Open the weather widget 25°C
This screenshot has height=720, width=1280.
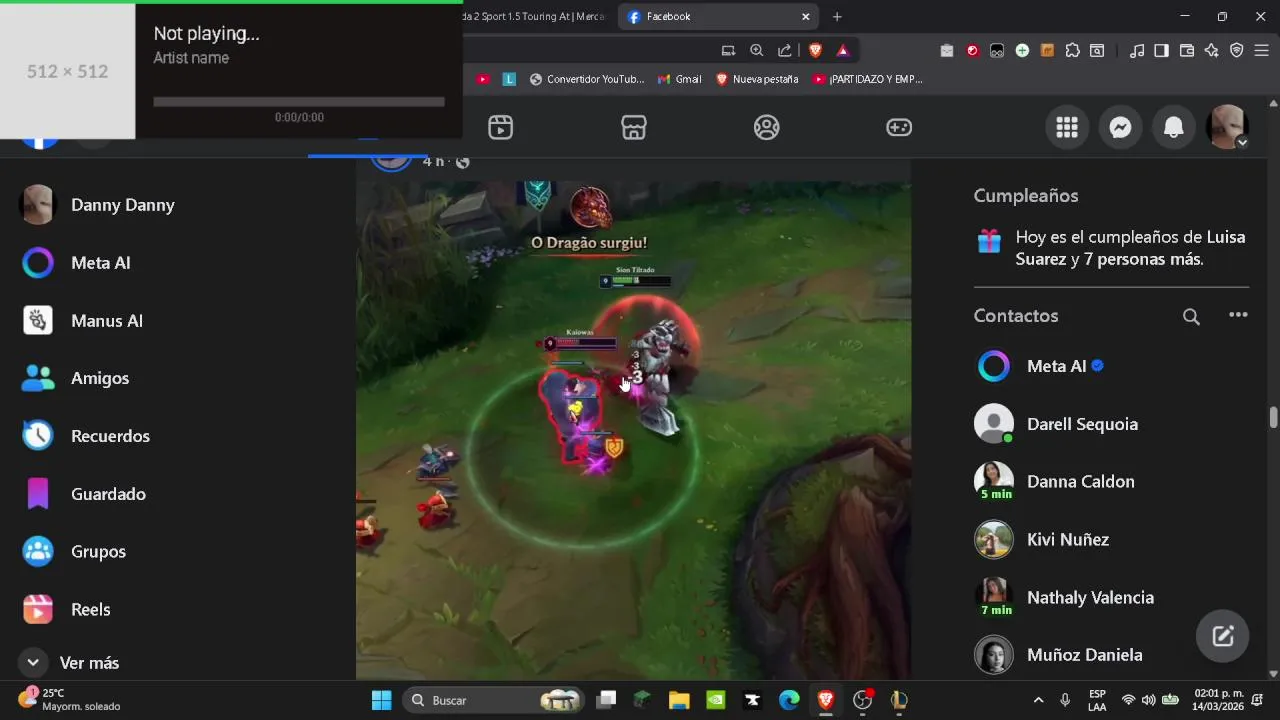[70, 700]
